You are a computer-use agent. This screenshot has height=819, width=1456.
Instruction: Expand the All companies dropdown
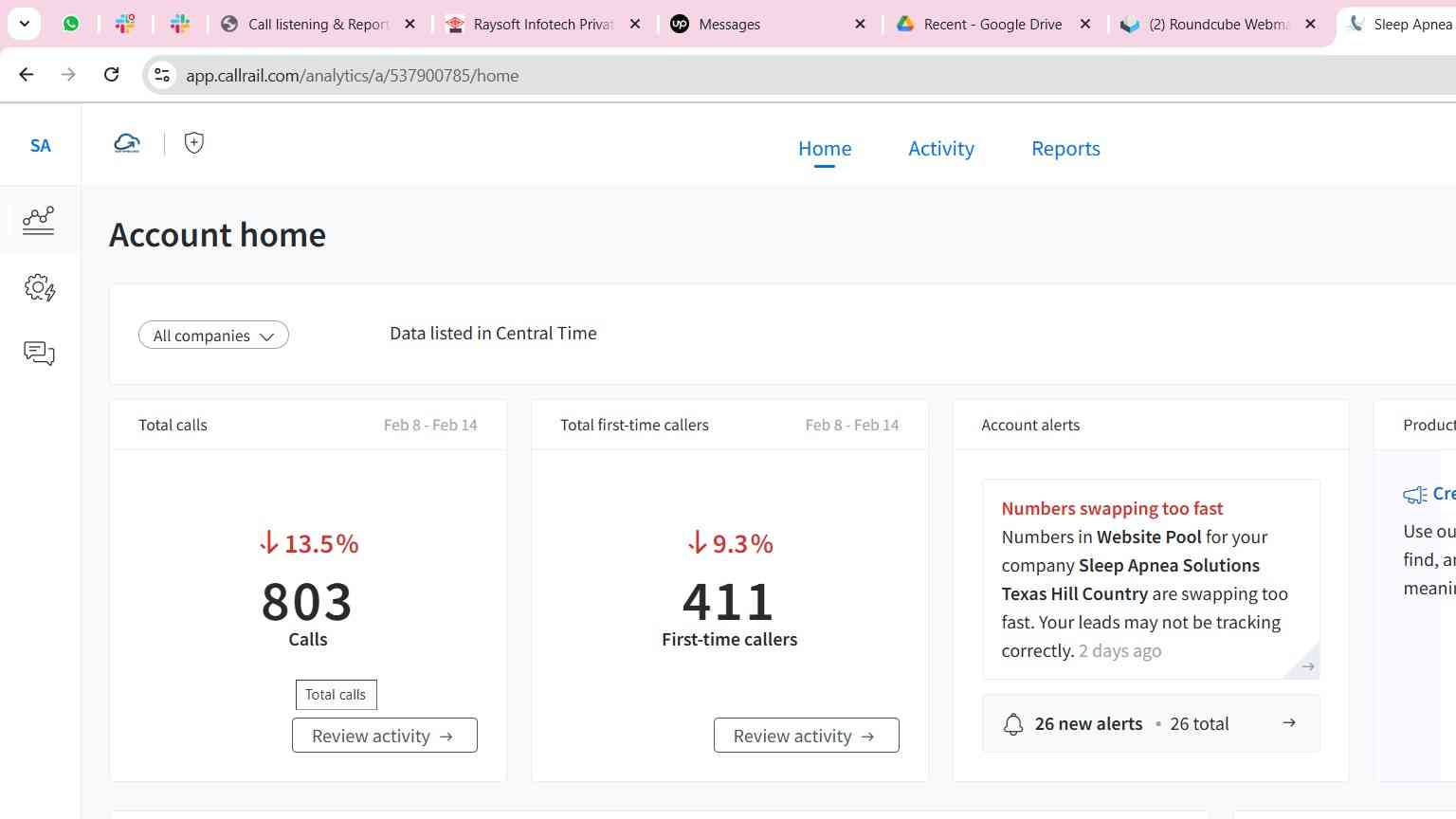(x=213, y=336)
